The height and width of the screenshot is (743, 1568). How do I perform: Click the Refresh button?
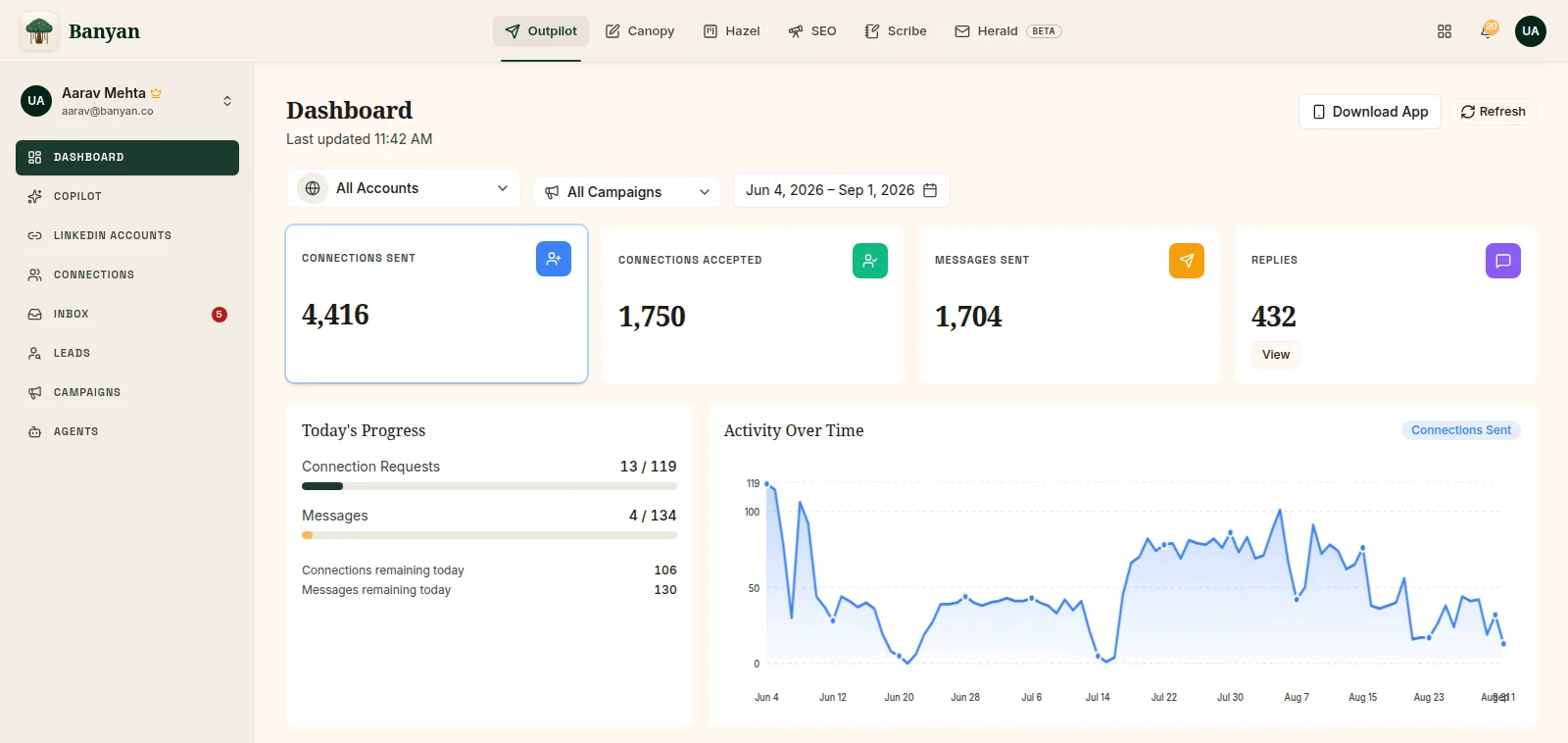point(1493,112)
